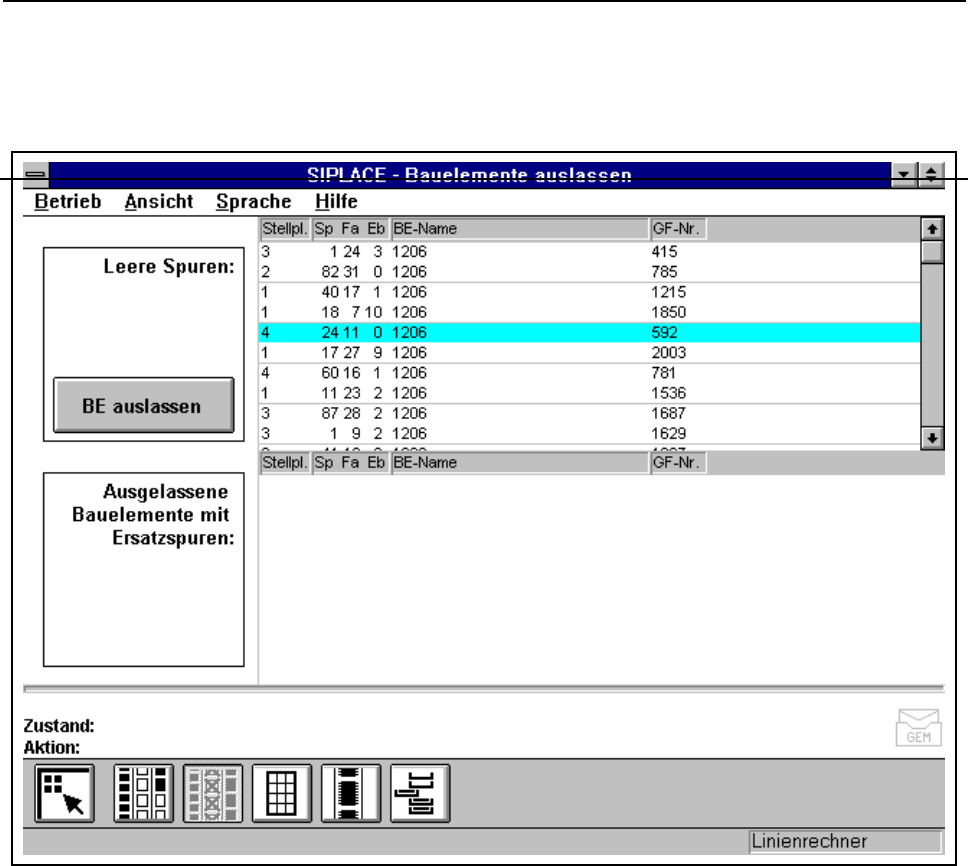The image size is (968, 866).
Task: Select the row with GF-Nr. 2003
Action: click(x=590, y=353)
